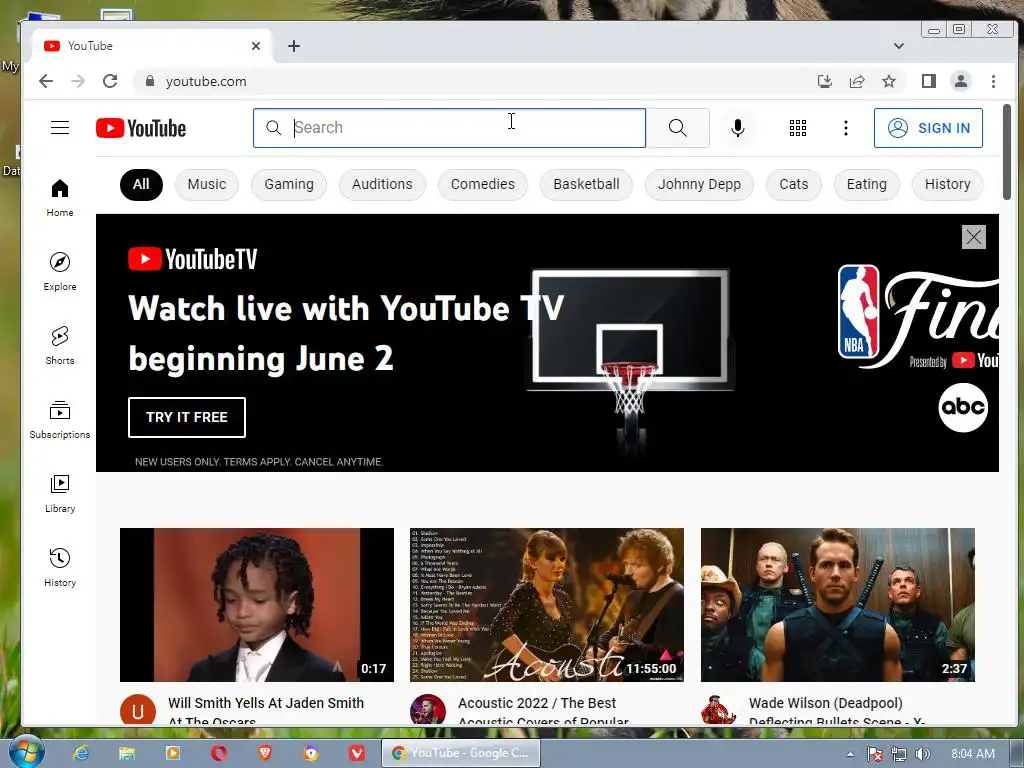Open the Acoustic 2022 video title

543,710
